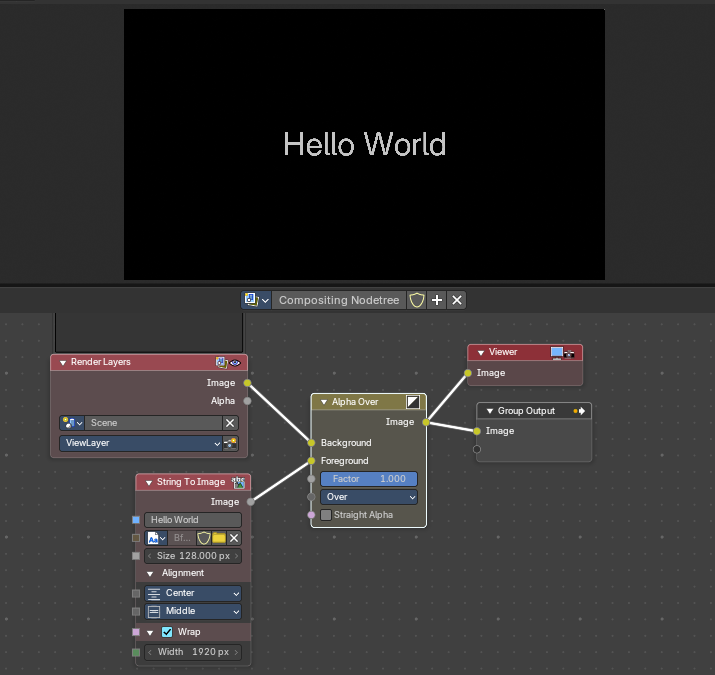Adjust the Factor 1.000 slider
This screenshot has width=715, height=675.
(369, 479)
